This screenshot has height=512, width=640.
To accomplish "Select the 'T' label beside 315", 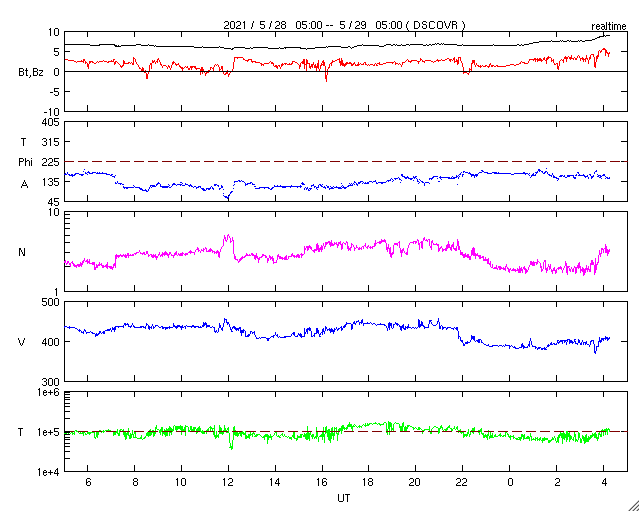I will pyautogui.click(x=24, y=142).
